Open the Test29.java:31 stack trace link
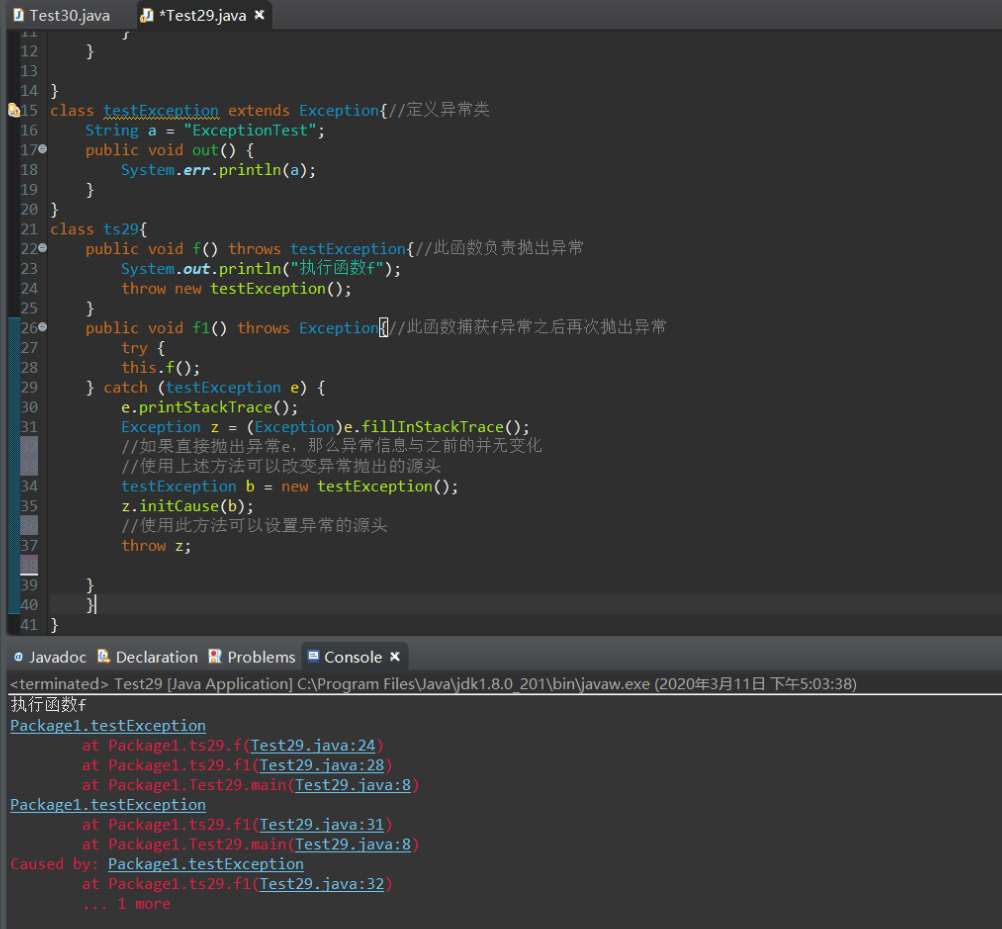This screenshot has height=929, width=1002. 322,825
